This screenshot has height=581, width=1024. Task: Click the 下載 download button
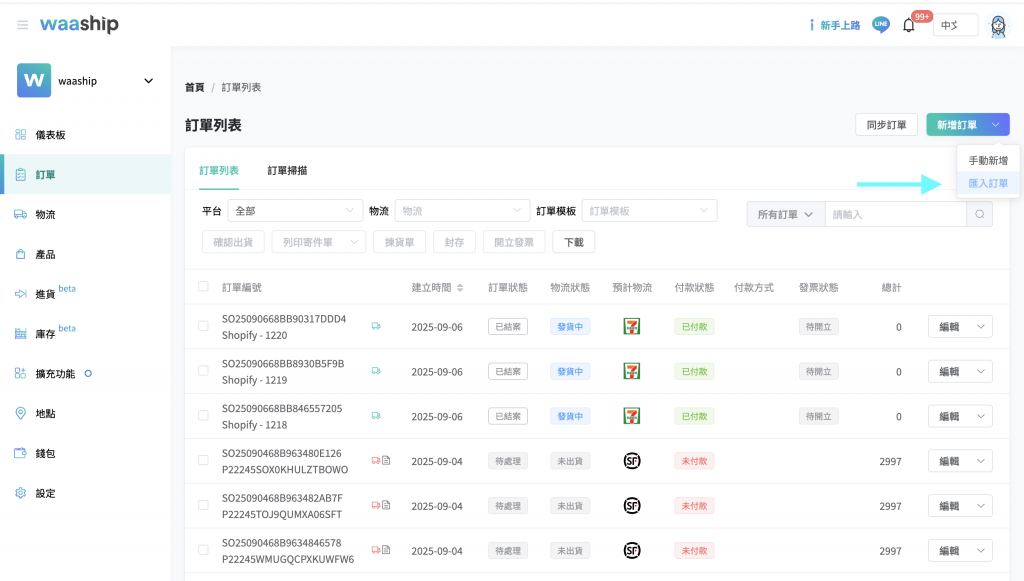point(573,242)
